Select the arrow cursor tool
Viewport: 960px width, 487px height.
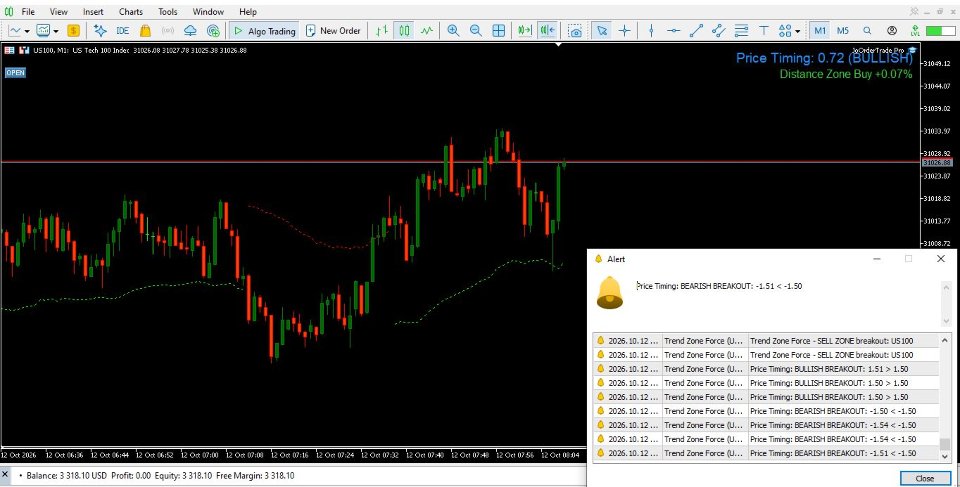click(x=602, y=31)
